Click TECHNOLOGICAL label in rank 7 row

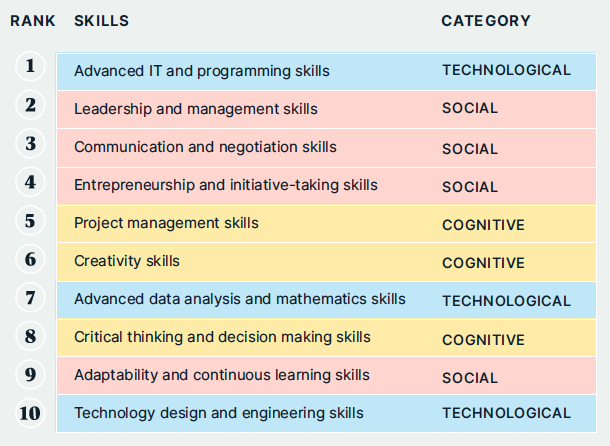pos(506,301)
